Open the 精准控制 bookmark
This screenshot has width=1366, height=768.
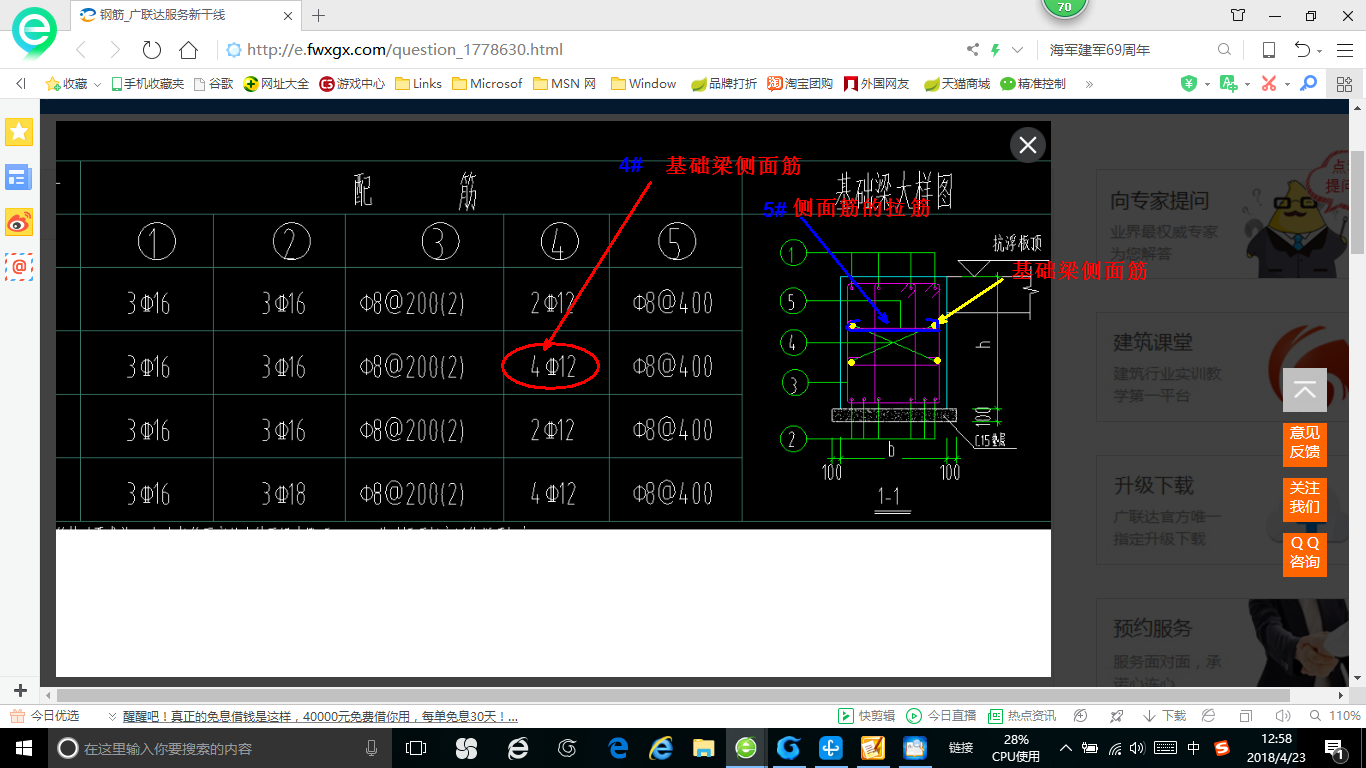(1033, 84)
